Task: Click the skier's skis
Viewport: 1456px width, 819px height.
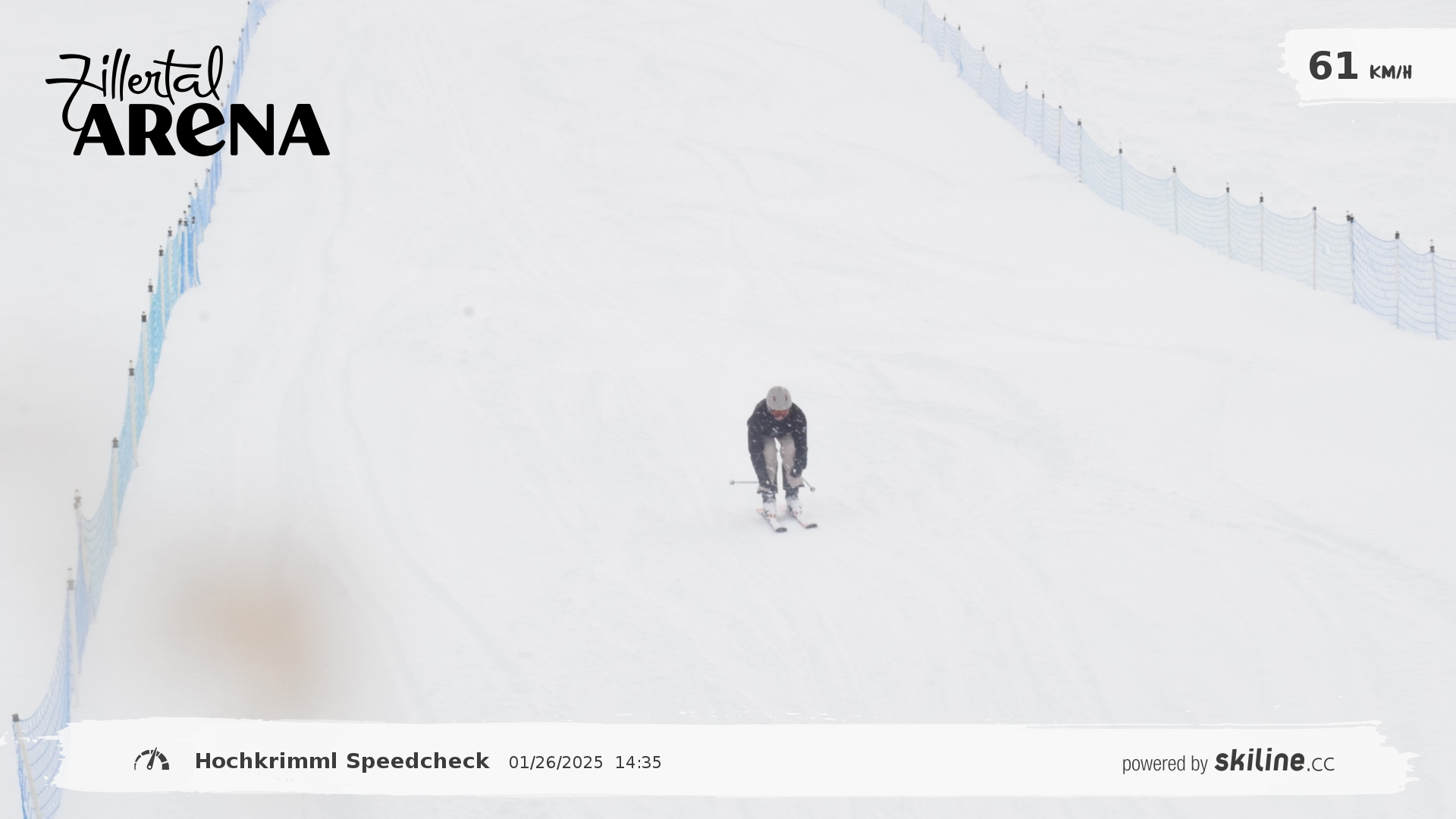Action: (786, 519)
